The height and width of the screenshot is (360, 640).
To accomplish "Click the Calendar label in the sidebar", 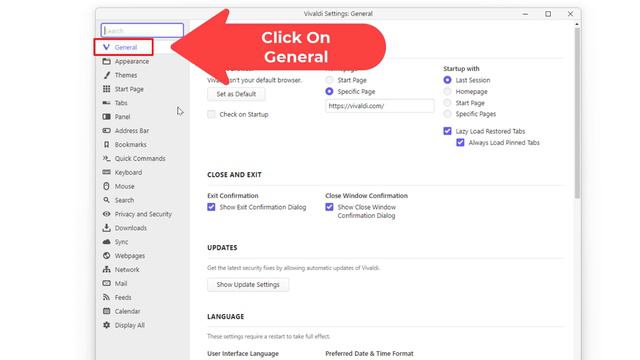I will (127, 311).
